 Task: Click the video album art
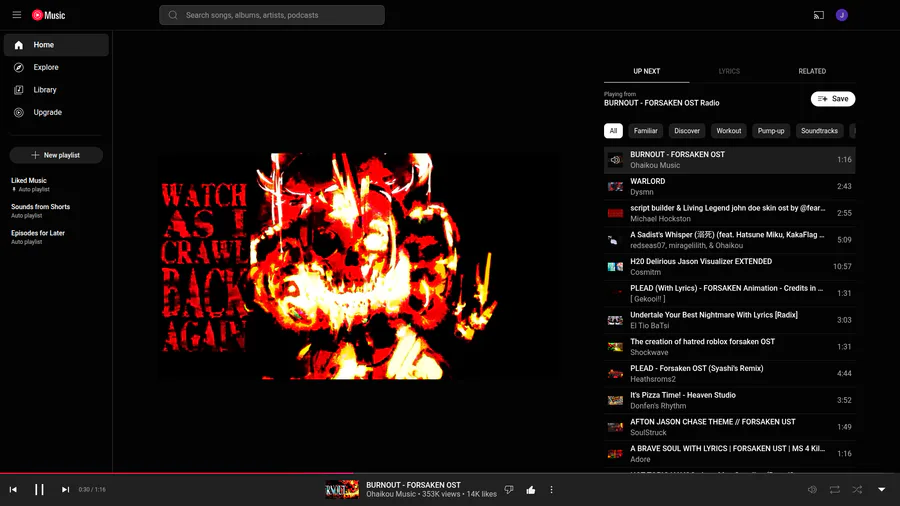[358, 266]
